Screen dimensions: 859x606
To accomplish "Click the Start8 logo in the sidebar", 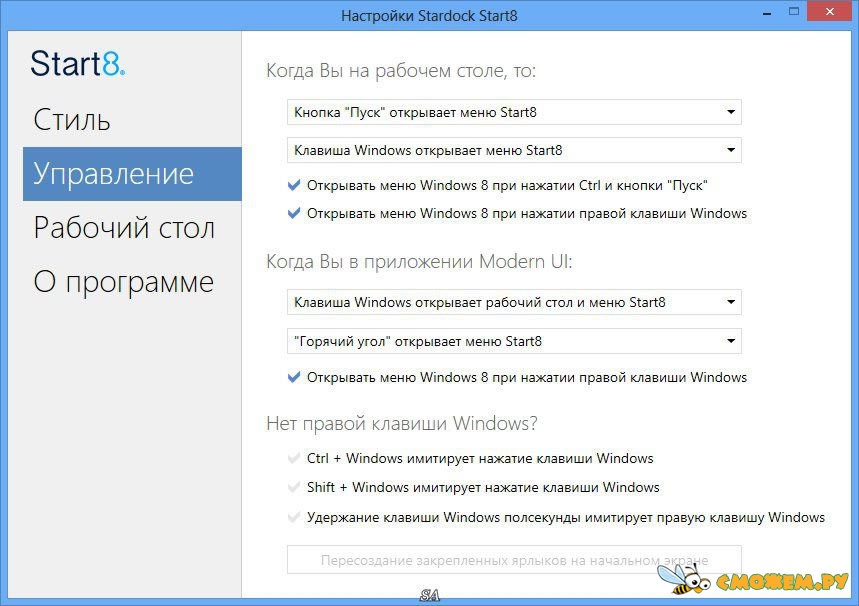I will (x=78, y=64).
